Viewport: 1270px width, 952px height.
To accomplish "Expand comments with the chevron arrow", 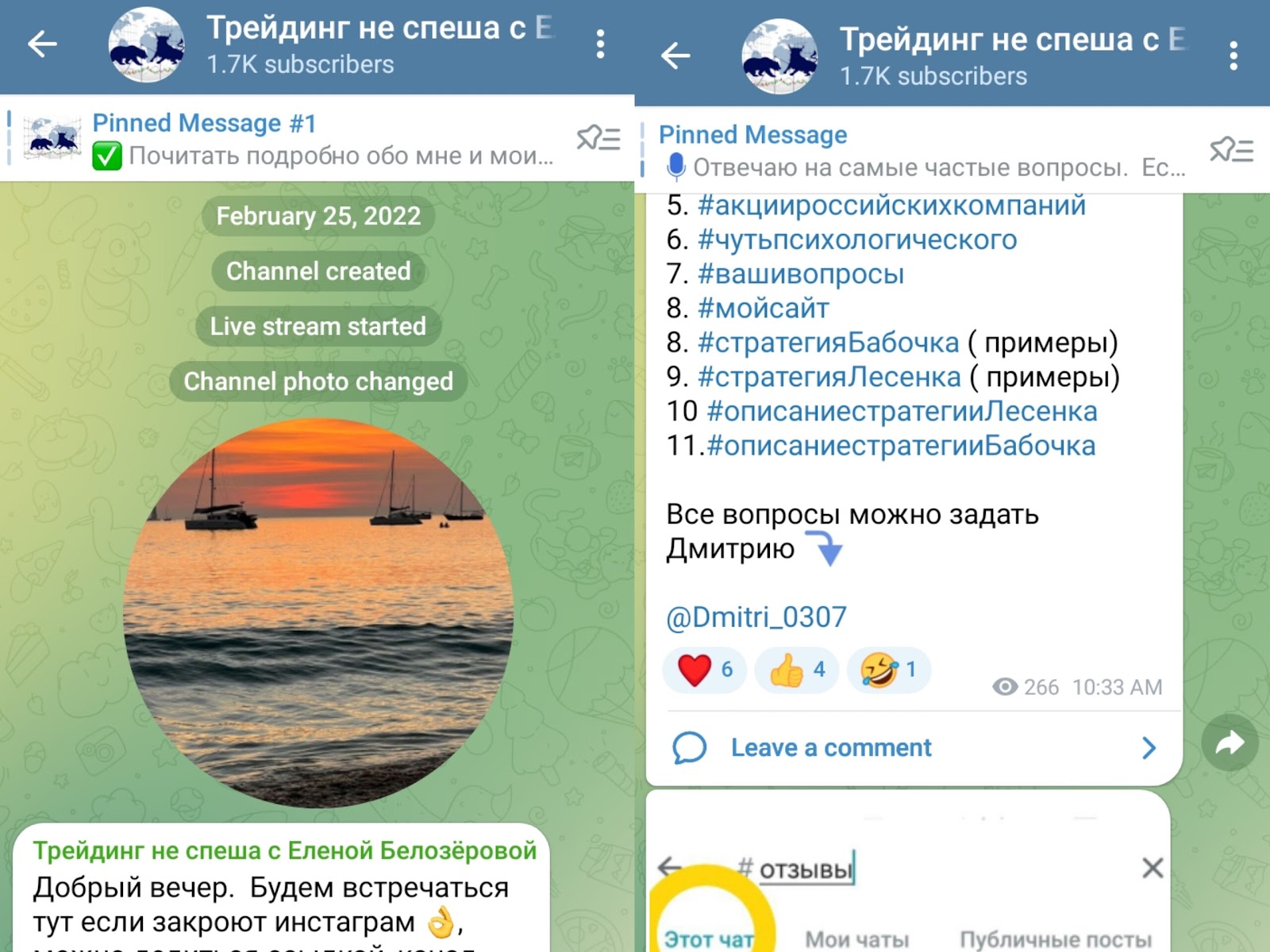I will click(x=1149, y=747).
